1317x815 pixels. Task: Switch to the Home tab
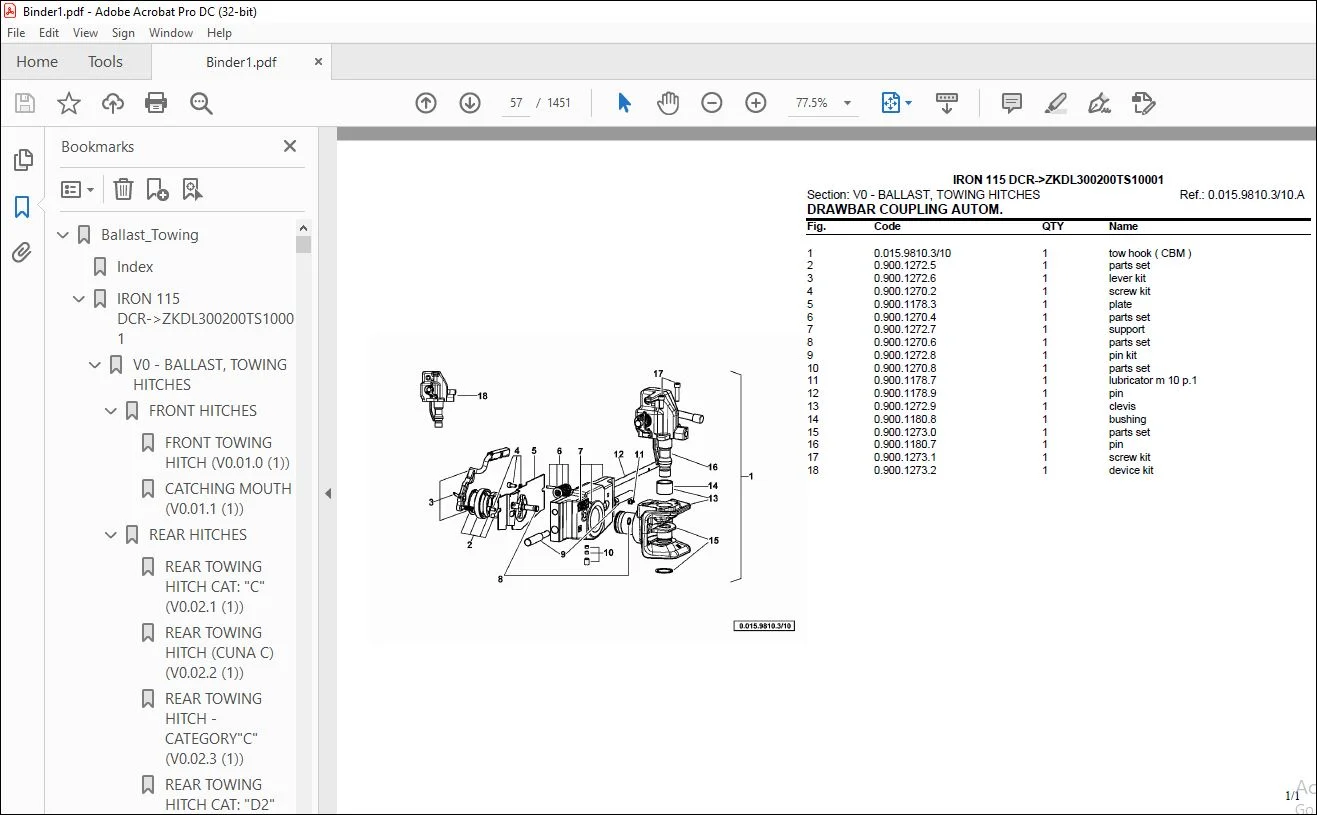click(x=37, y=62)
